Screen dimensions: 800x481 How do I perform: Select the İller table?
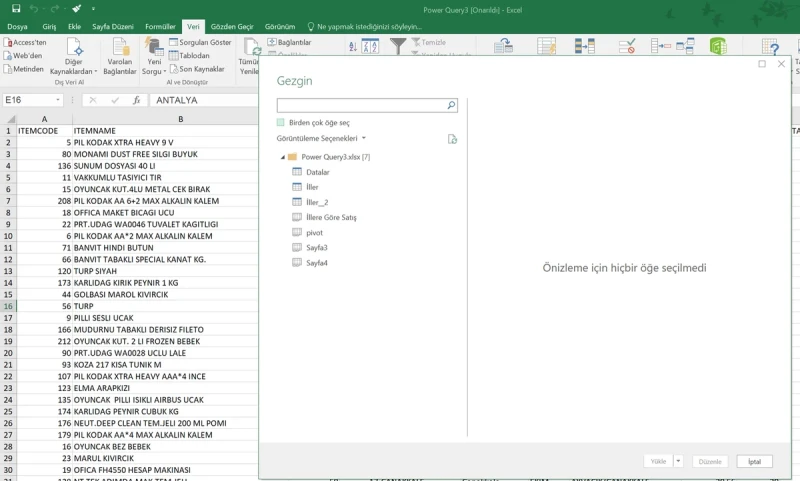point(305,187)
